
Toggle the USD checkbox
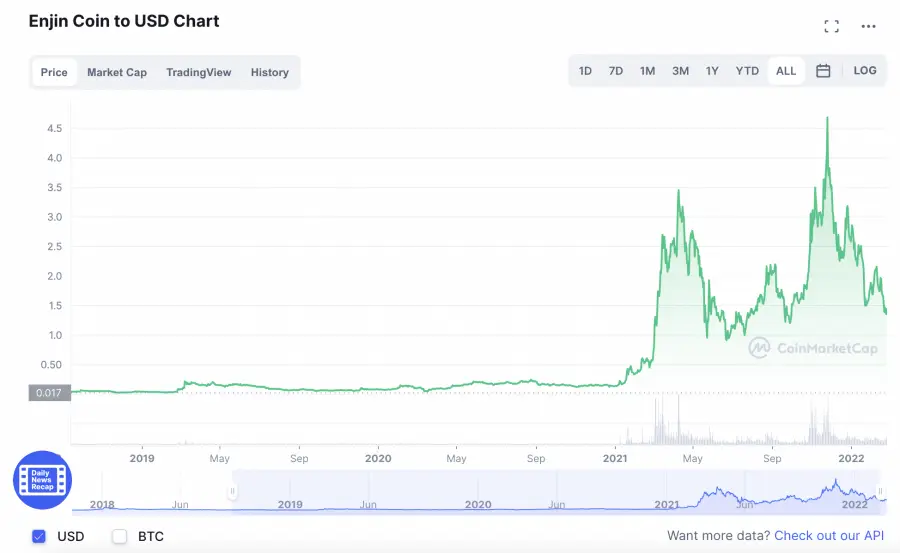[39, 537]
